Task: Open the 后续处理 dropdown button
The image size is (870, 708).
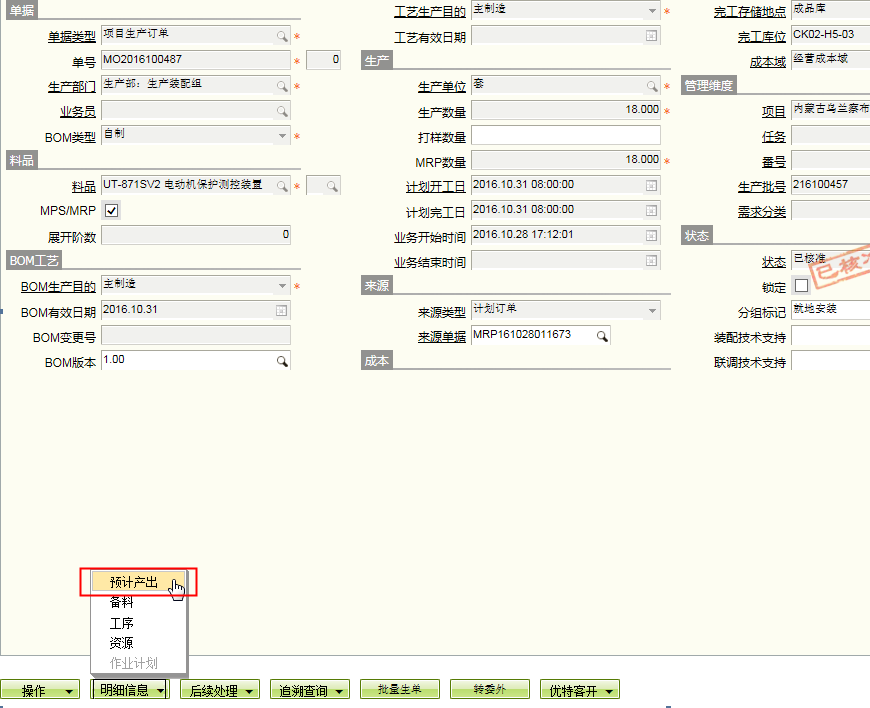Action: click(x=220, y=690)
